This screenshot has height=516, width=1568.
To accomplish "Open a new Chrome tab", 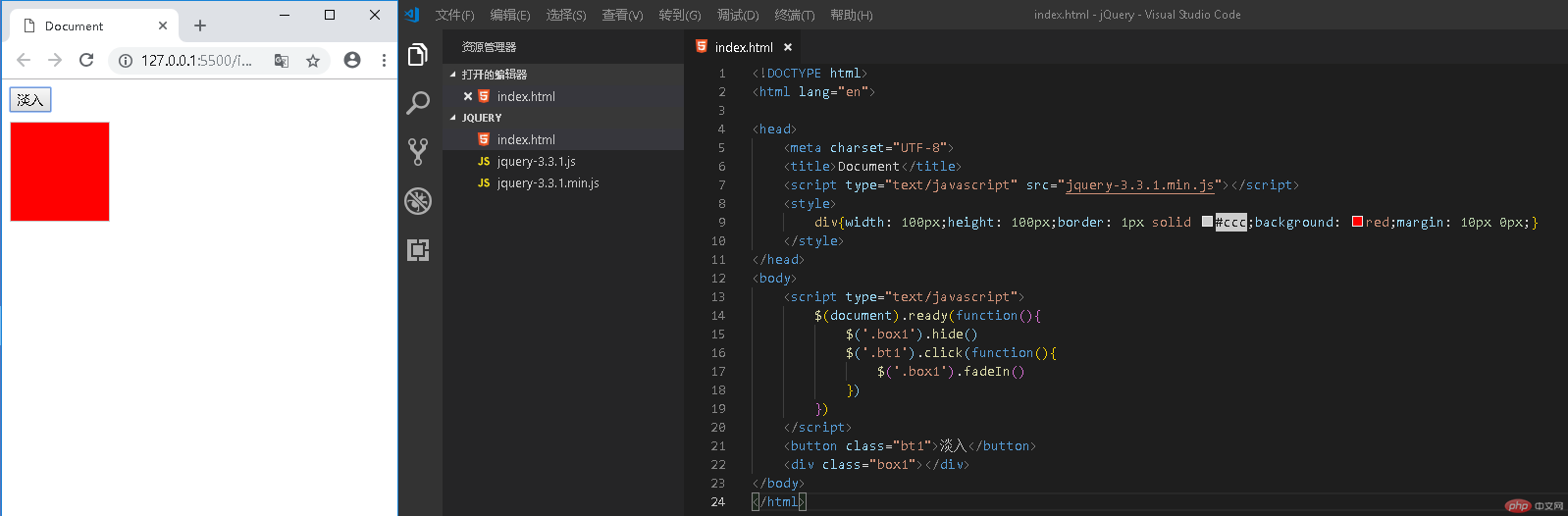I will 200,26.
